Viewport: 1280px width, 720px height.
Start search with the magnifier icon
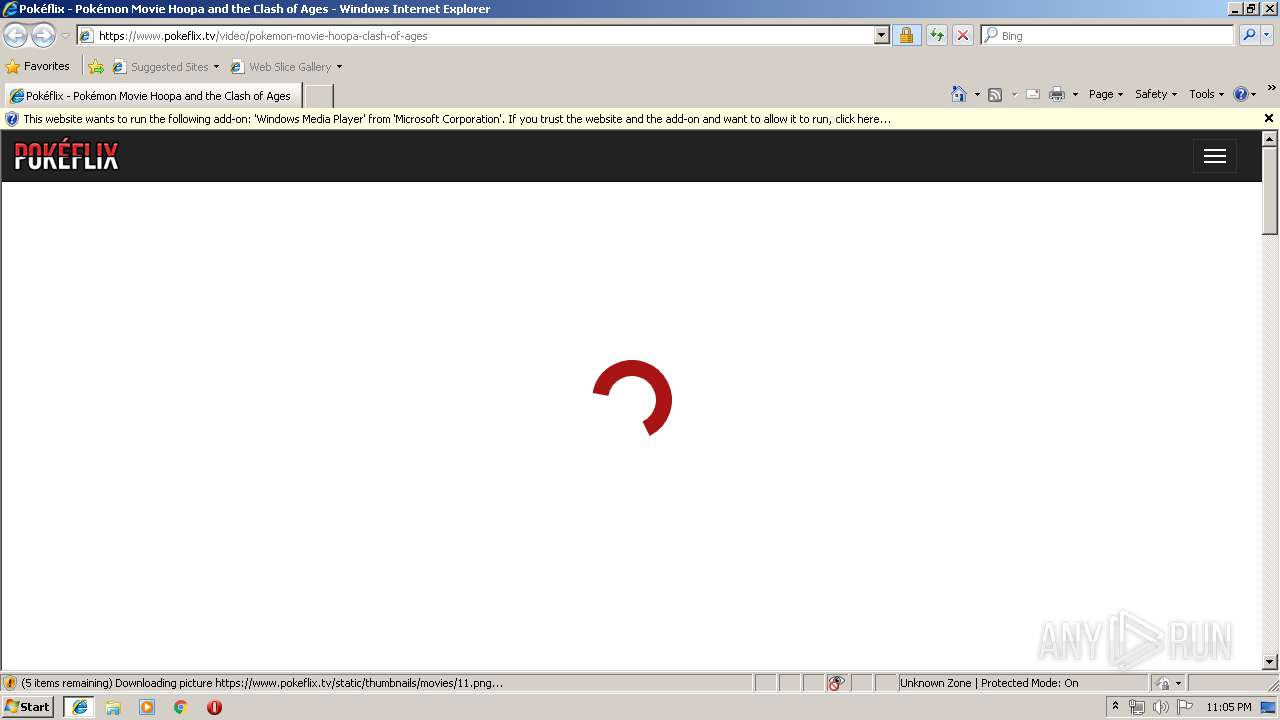[x=1248, y=36]
